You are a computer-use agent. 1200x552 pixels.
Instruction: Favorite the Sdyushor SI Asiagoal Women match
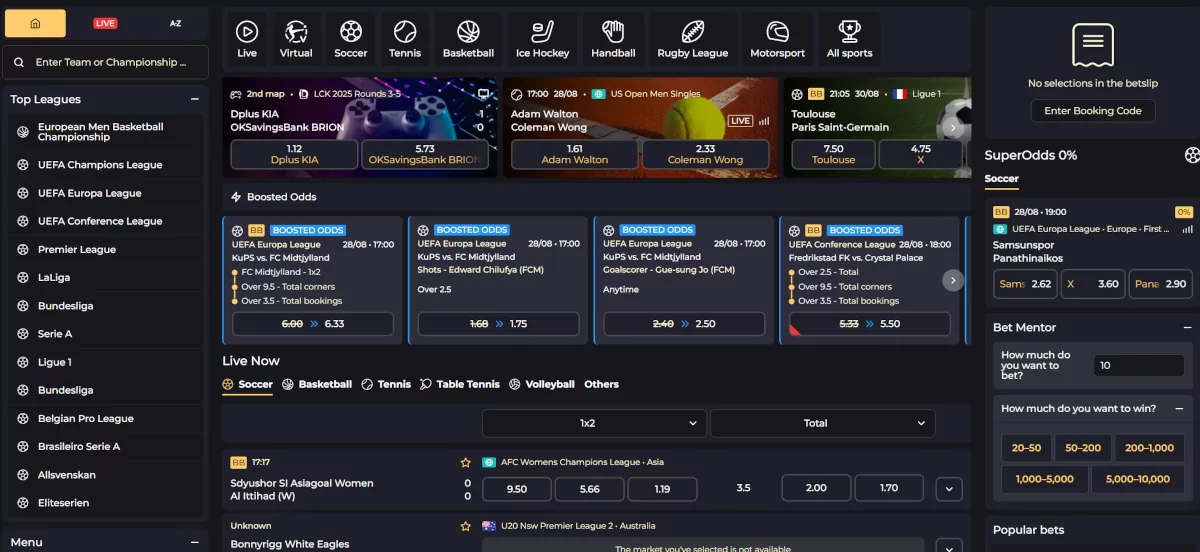tap(465, 463)
